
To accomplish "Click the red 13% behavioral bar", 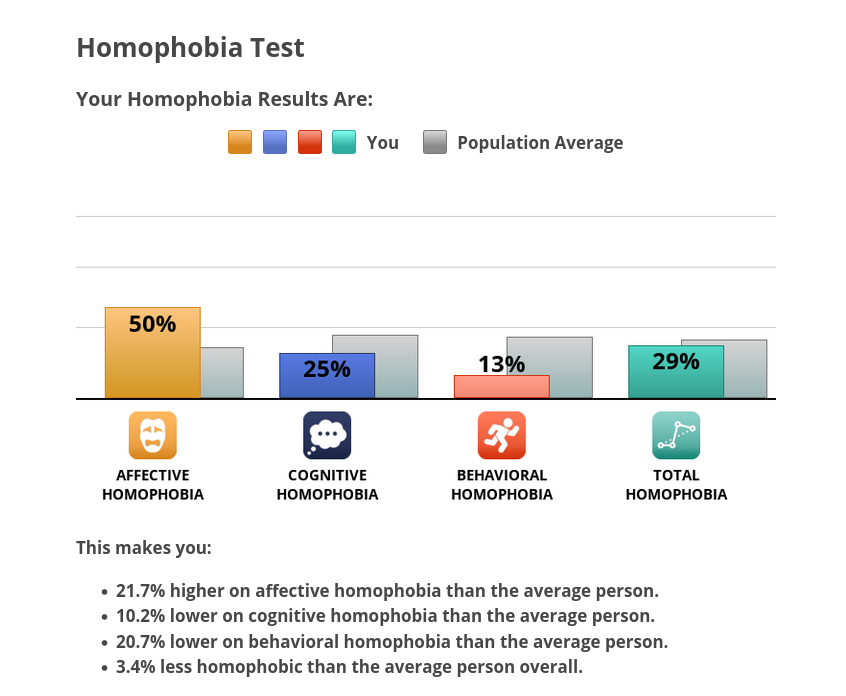I will tap(502, 387).
